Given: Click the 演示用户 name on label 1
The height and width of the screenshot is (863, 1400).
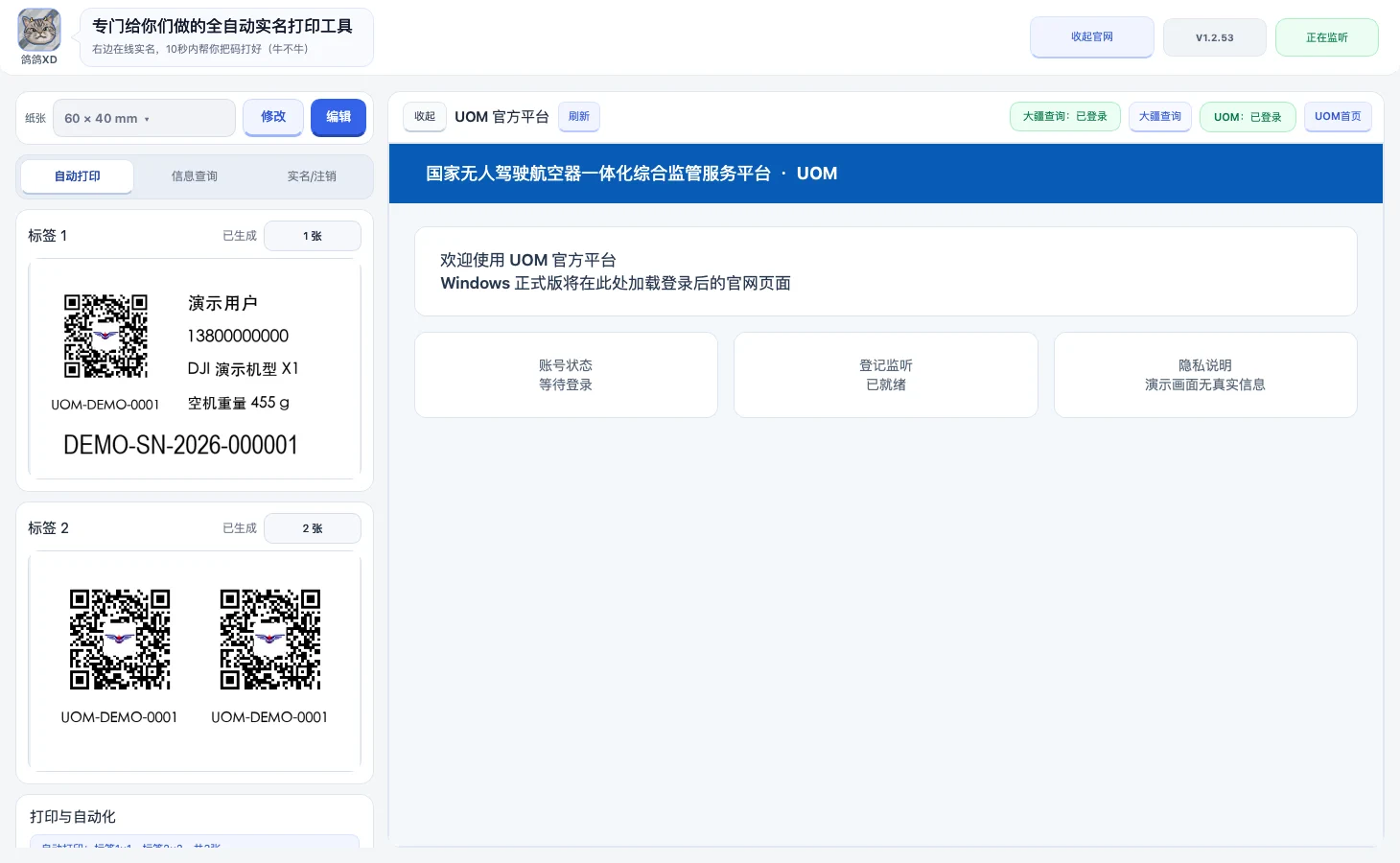Looking at the screenshot, I should (222, 303).
